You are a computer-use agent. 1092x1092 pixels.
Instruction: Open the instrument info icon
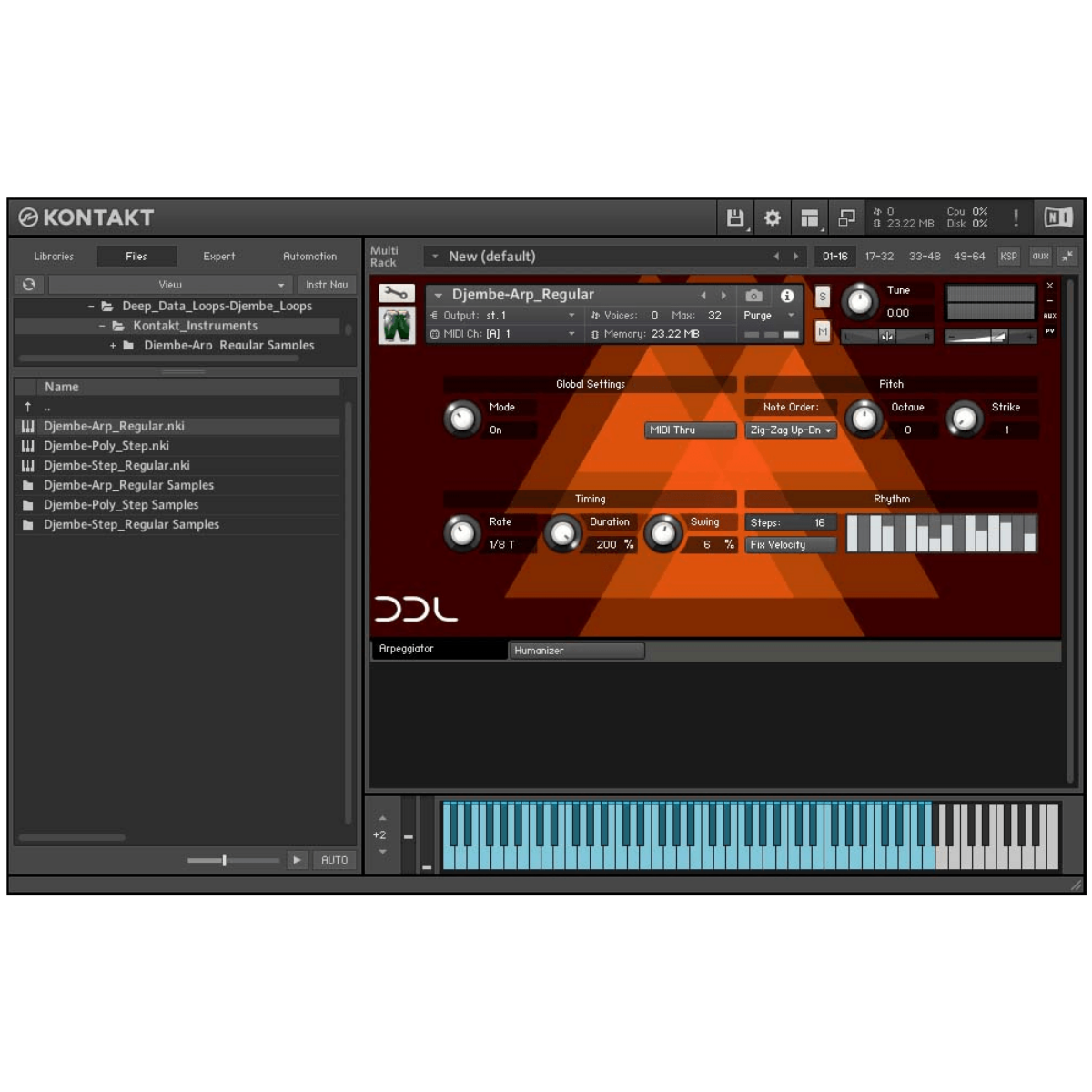pyautogui.click(x=787, y=296)
